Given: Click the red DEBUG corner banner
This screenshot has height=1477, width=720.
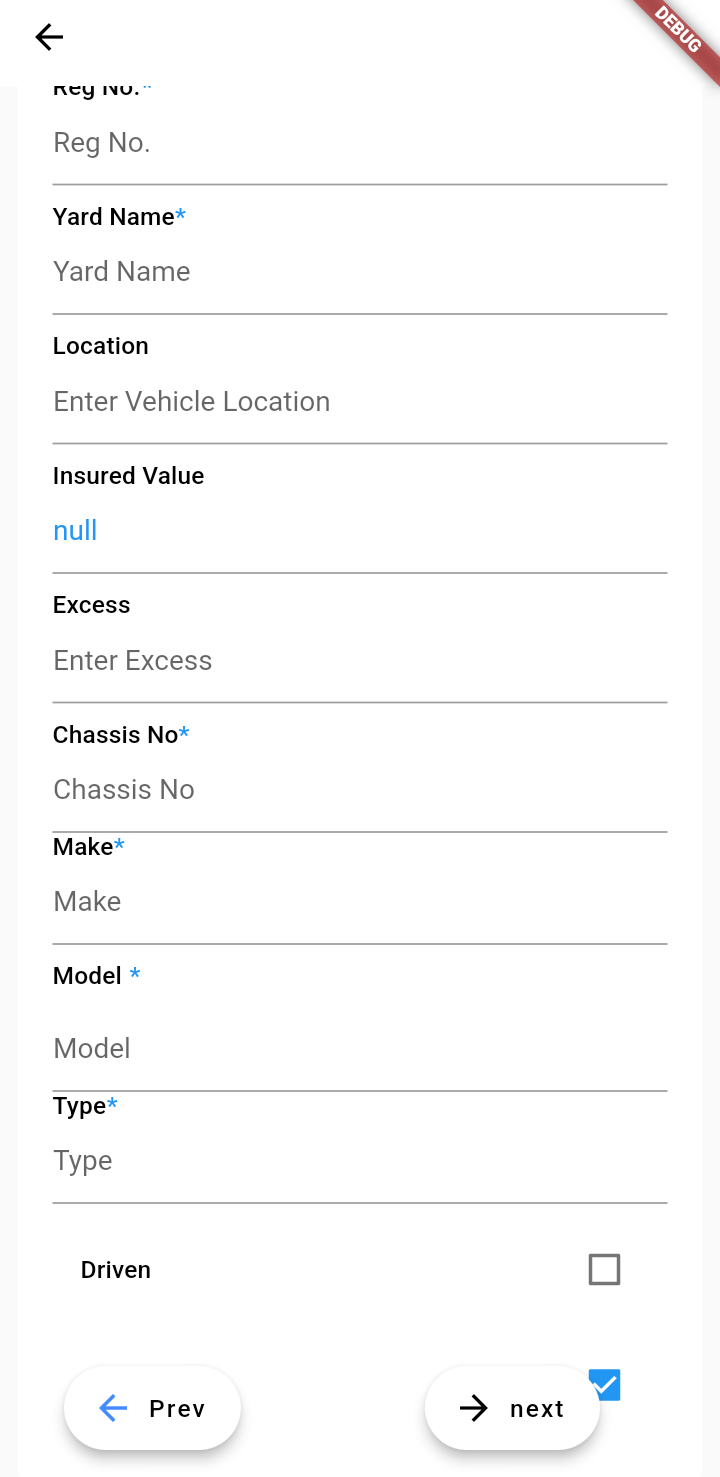Looking at the screenshot, I should click(678, 31).
